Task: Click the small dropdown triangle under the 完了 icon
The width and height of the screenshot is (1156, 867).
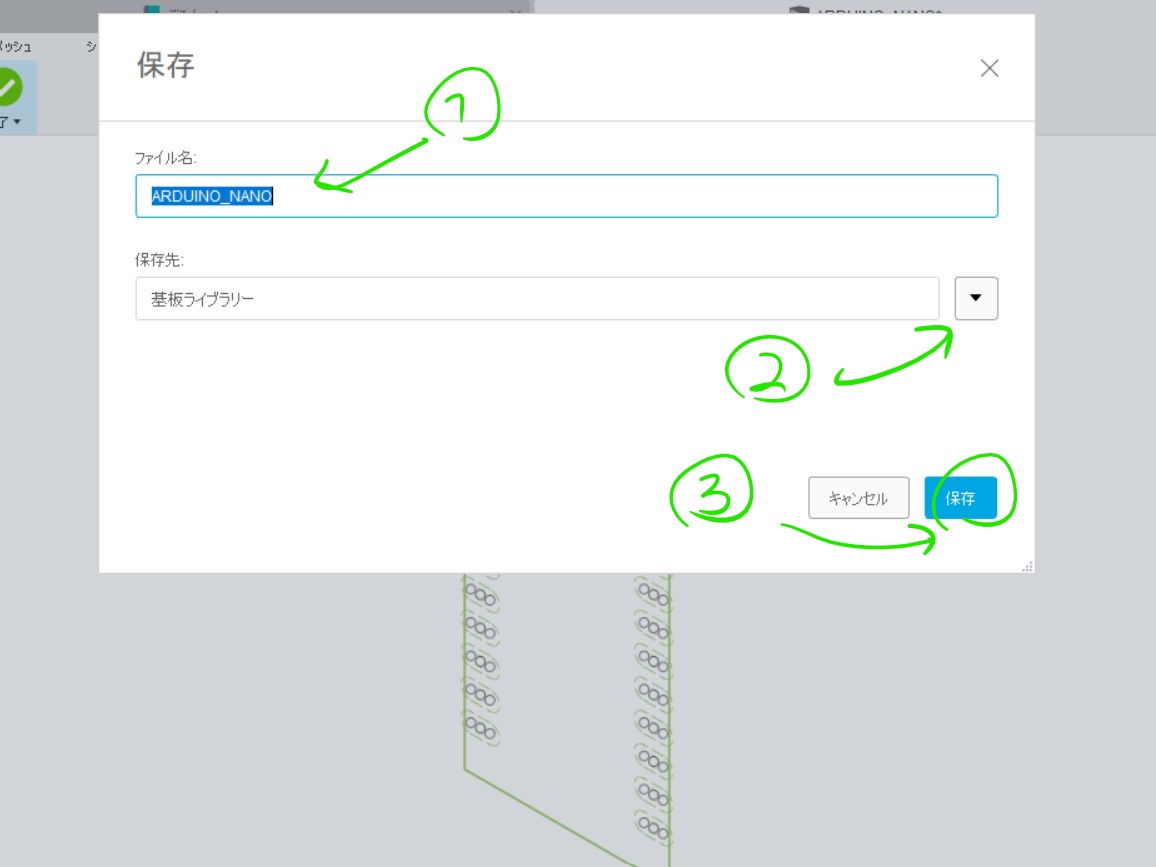Action: click(x=16, y=122)
